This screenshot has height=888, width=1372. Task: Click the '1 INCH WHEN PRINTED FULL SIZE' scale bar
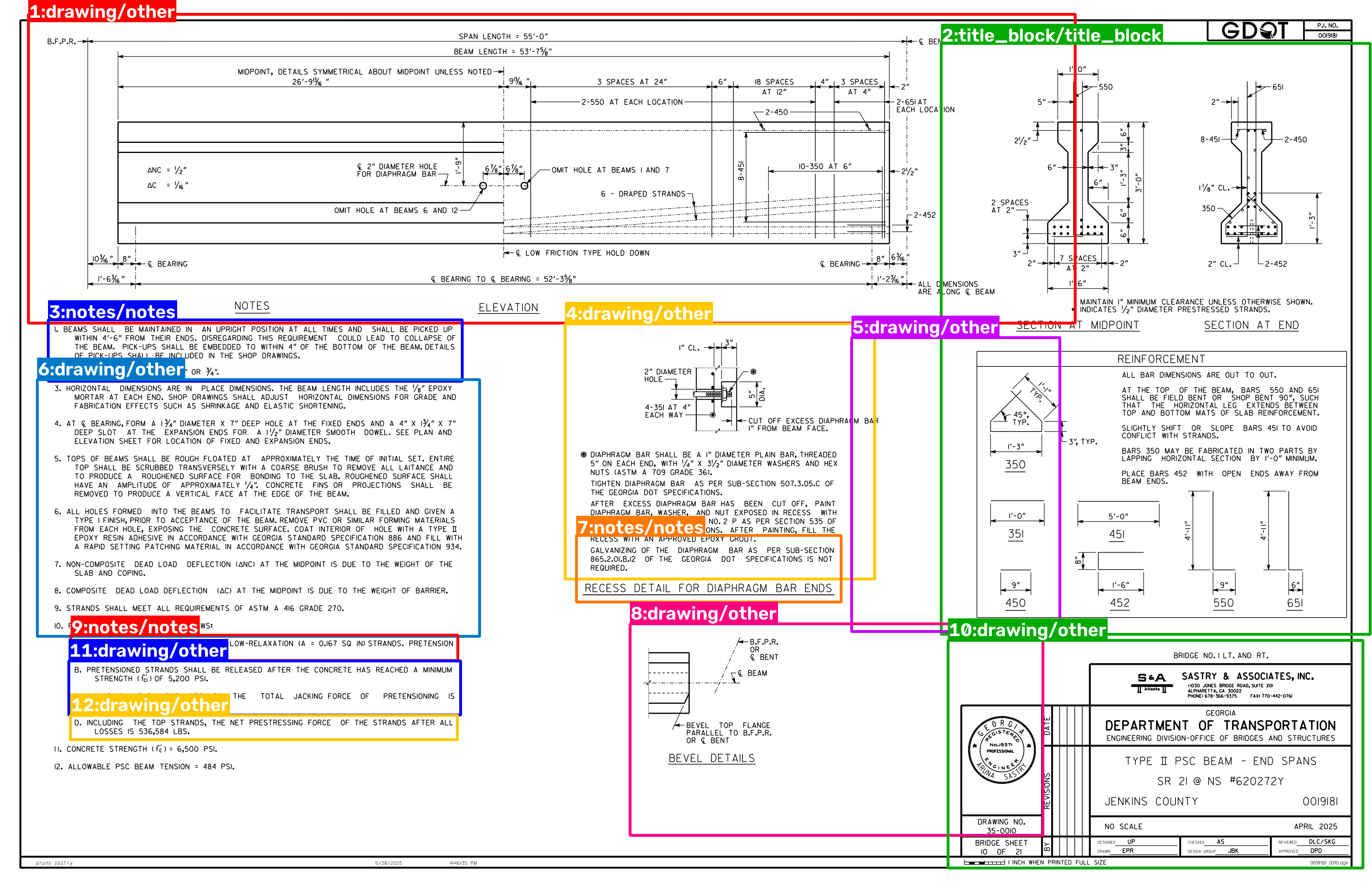coord(1035,863)
